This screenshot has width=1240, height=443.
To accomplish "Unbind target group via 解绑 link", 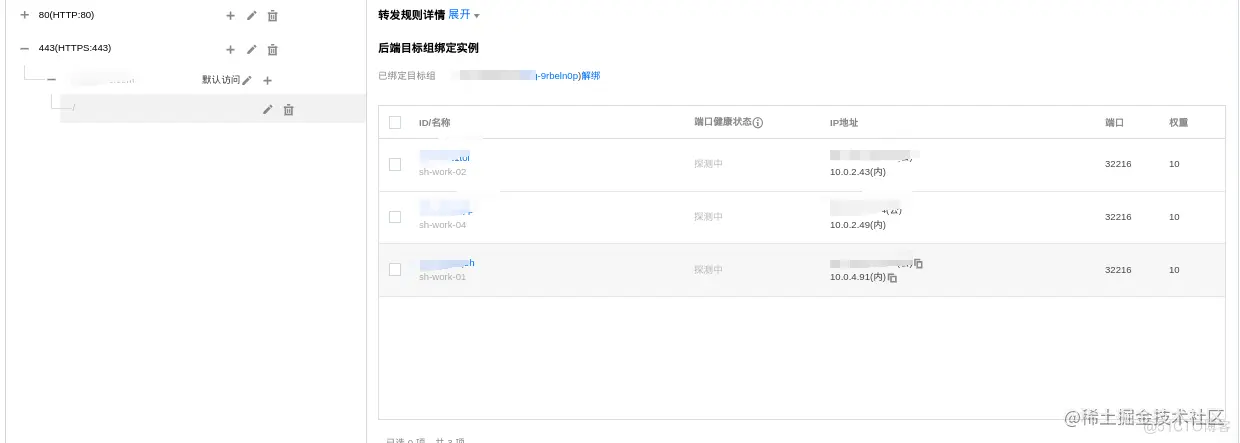I will [x=590, y=76].
